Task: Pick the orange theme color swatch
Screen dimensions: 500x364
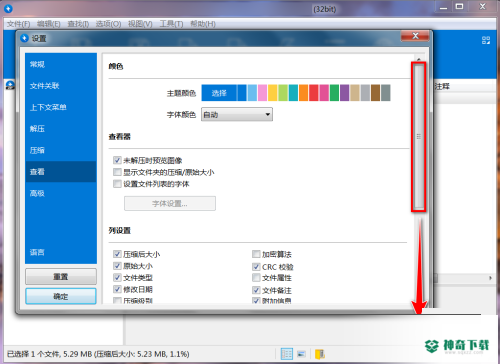Action: click(303, 93)
